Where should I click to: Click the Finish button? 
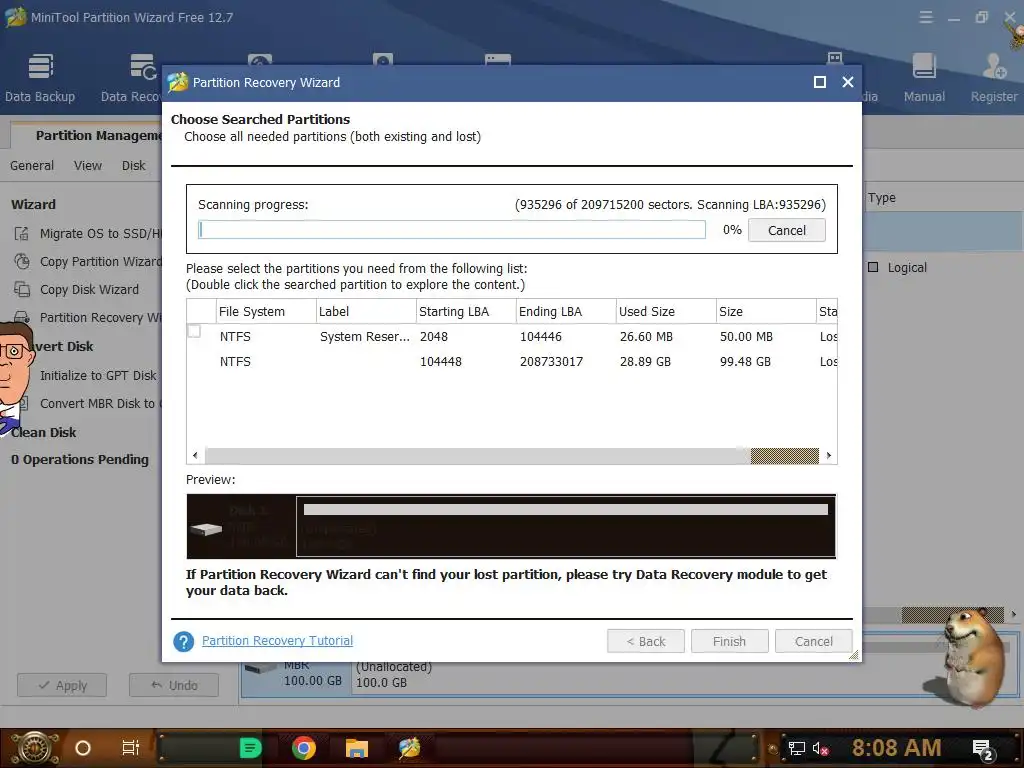tap(729, 641)
